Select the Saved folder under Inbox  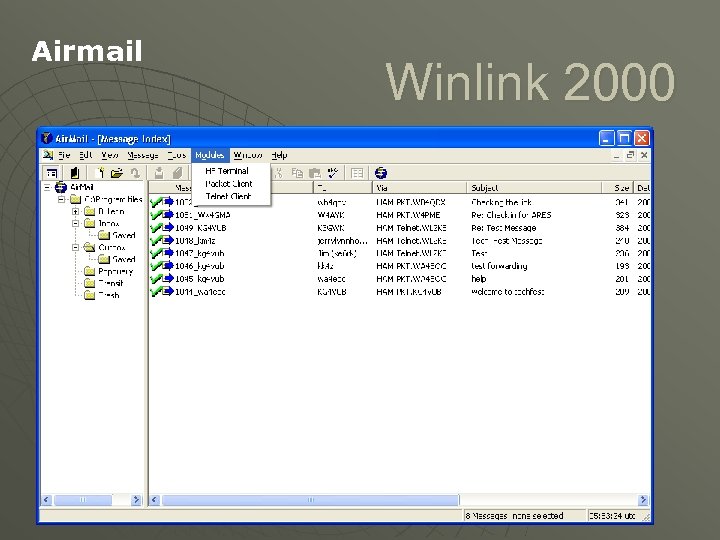[124, 236]
